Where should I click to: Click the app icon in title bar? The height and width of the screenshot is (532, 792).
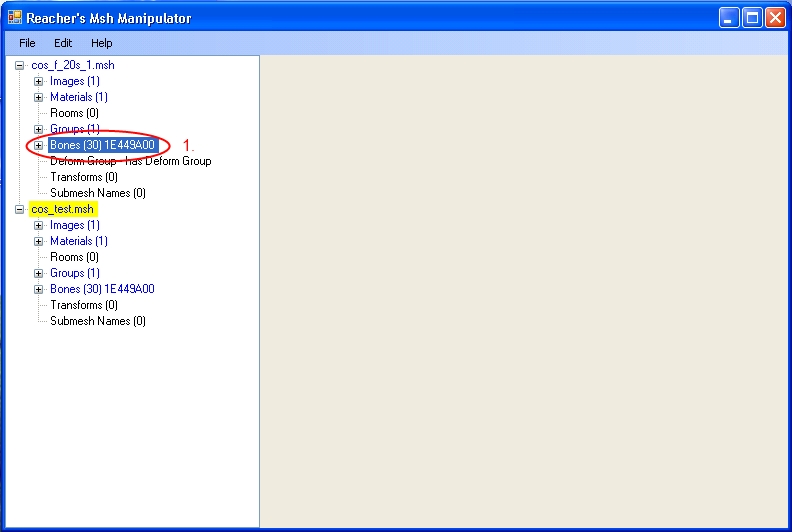click(x=14, y=18)
